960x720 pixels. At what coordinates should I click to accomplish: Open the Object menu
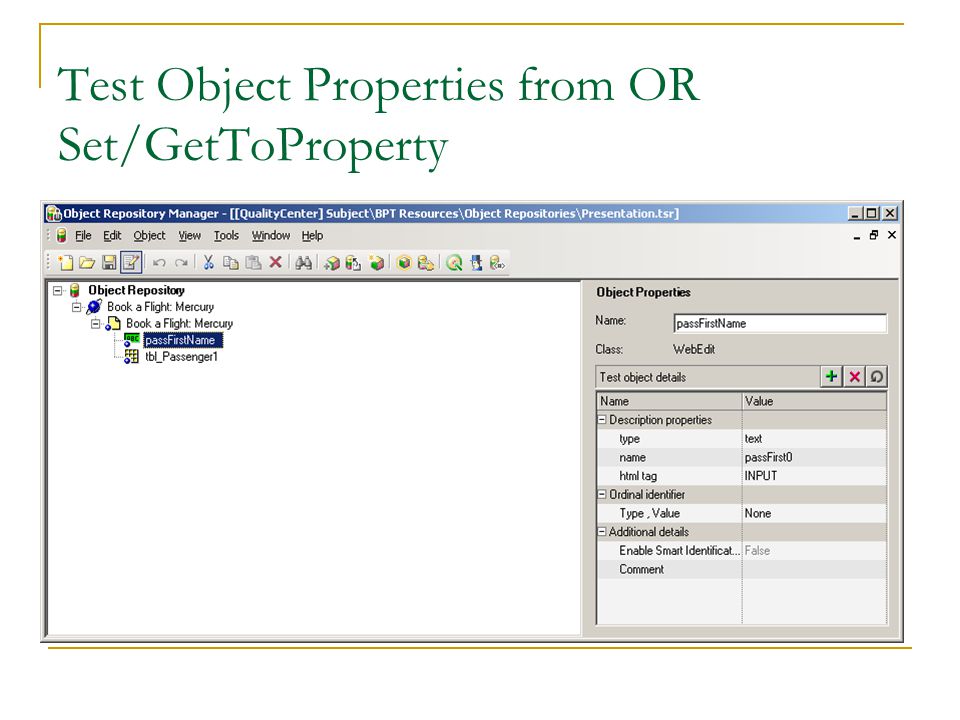149,235
